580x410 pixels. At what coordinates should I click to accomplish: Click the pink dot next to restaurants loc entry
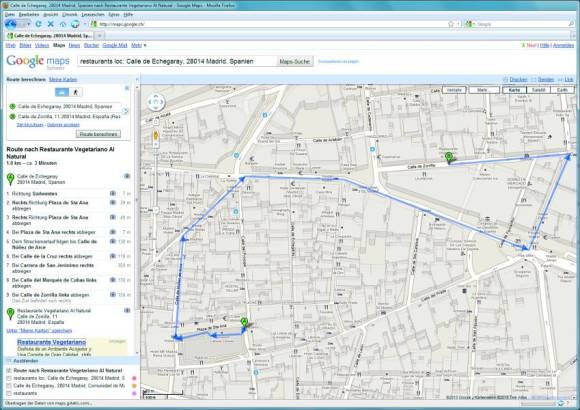134,378
